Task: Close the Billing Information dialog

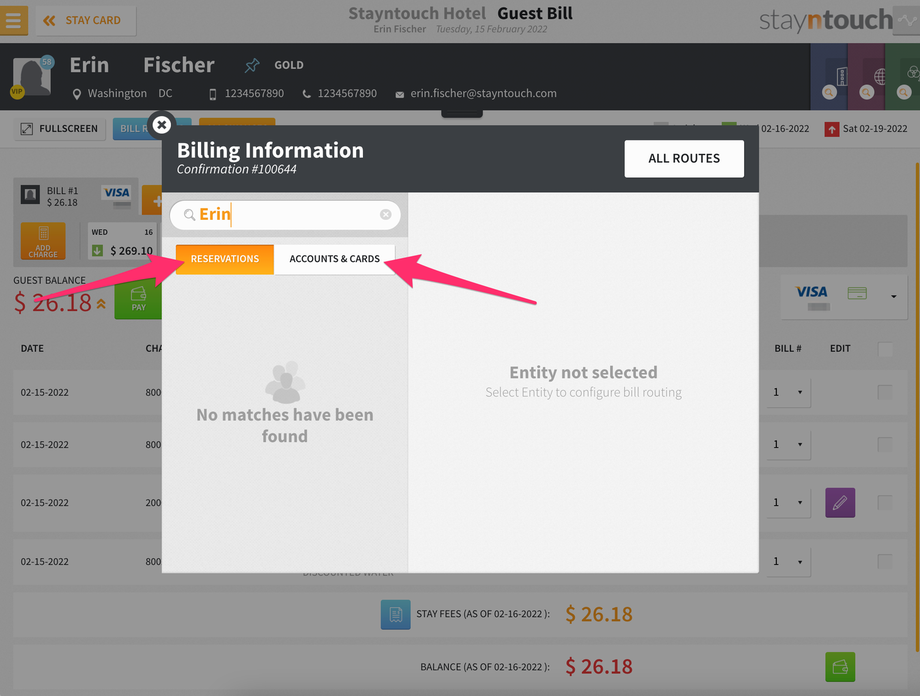Action: click(x=161, y=124)
